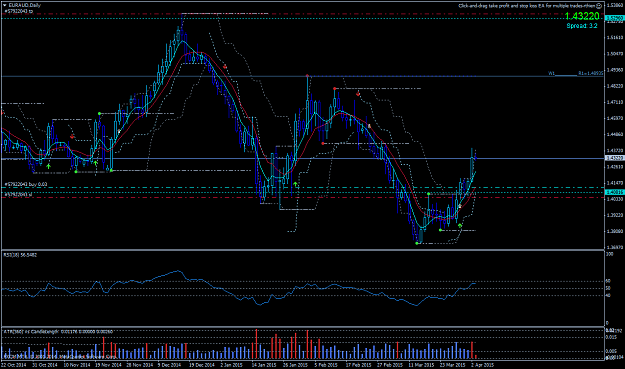Image resolution: width=625 pixels, height=369 pixels.
Task: Click the W1 R1 pivot level label
Action: coord(576,73)
